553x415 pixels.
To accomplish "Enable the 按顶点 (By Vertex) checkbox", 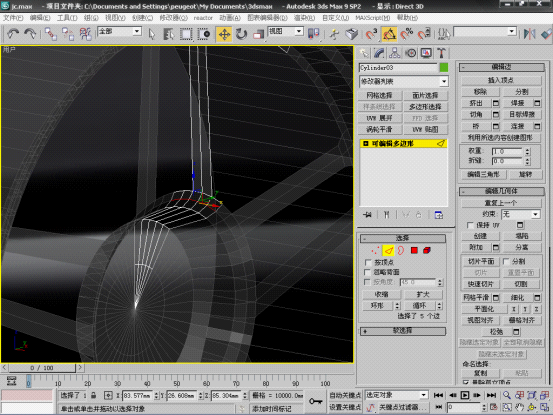I will click(x=367, y=262).
